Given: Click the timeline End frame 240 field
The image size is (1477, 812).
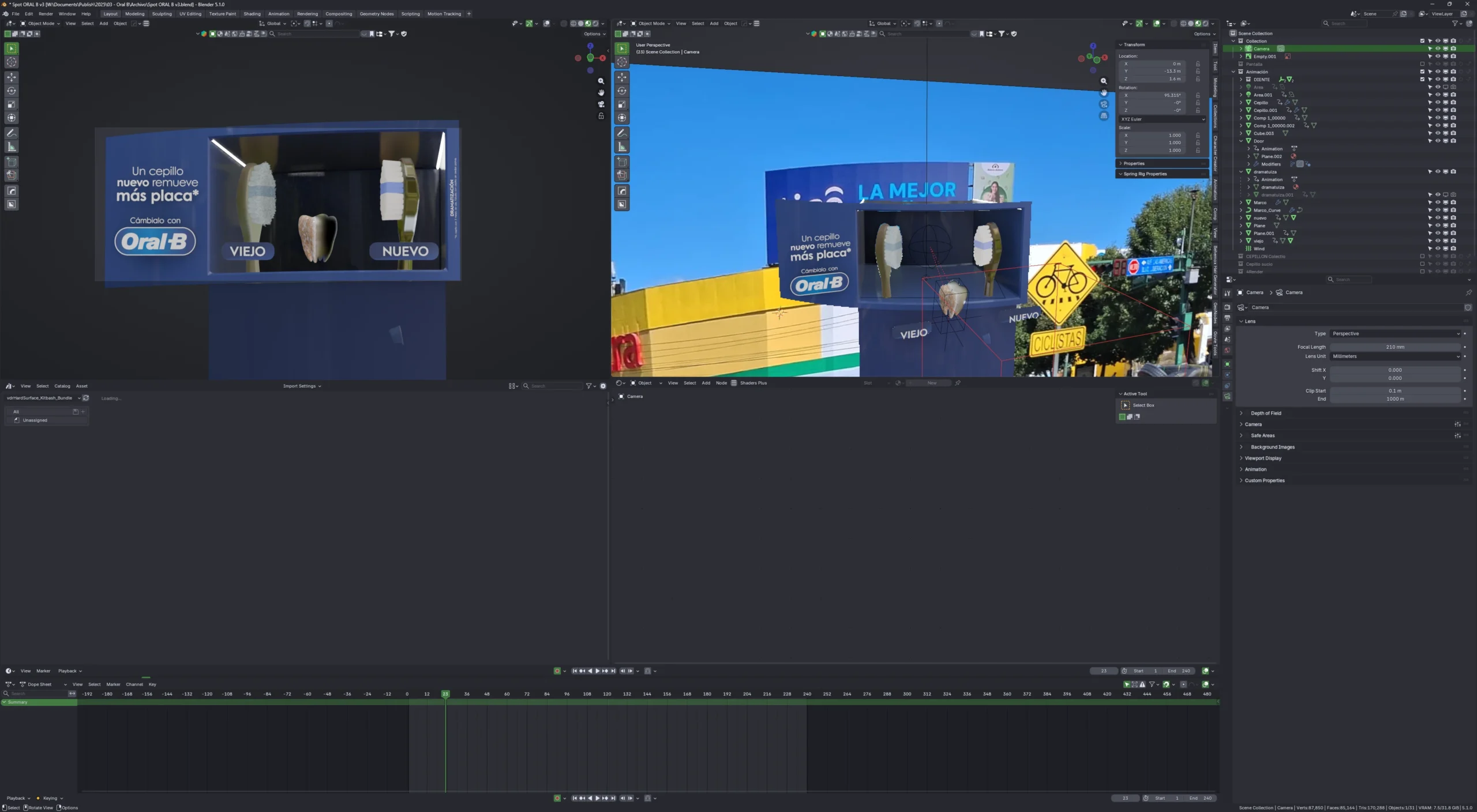Looking at the screenshot, I should [1179, 671].
